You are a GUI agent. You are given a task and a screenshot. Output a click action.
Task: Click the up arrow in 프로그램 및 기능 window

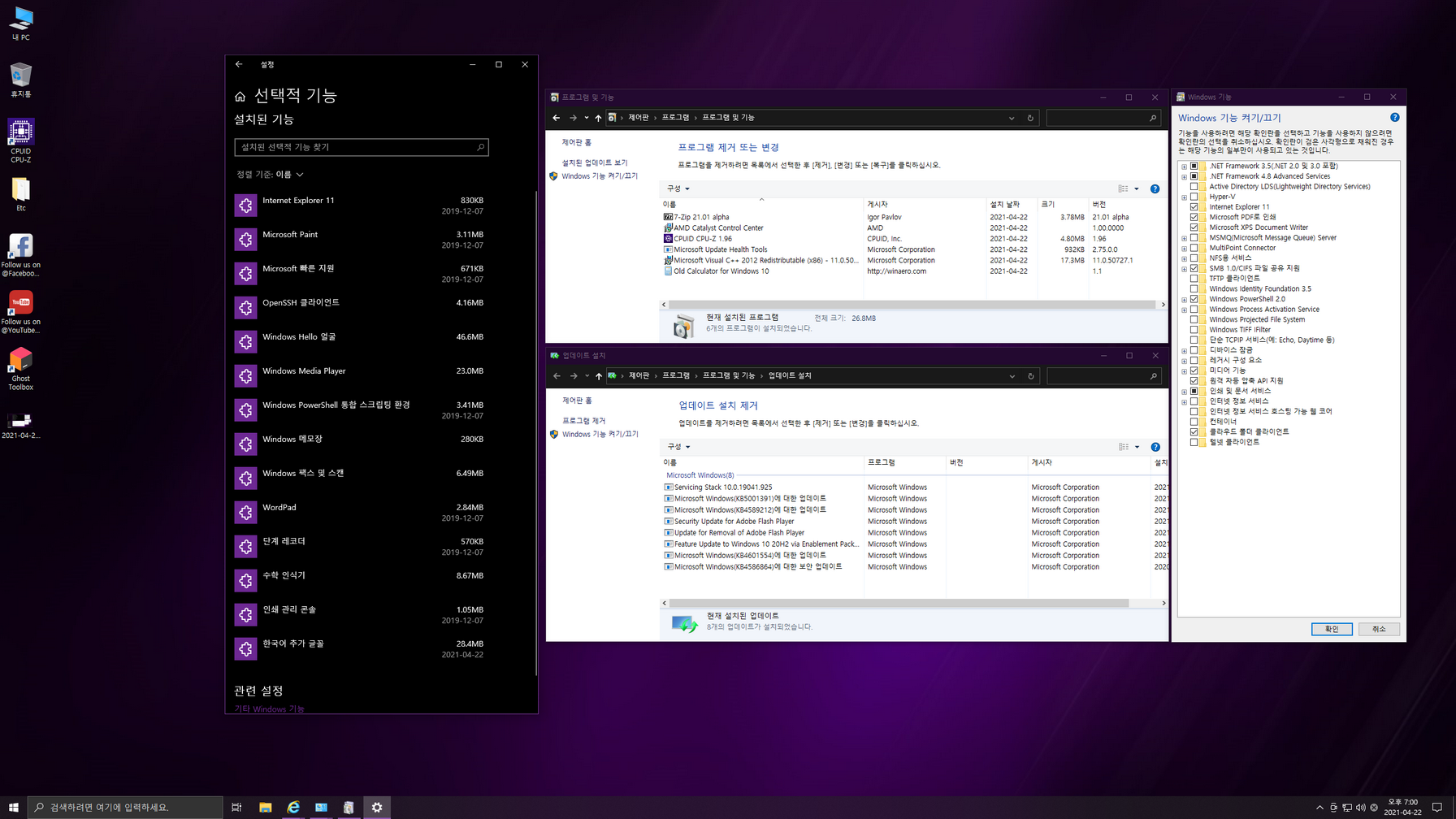pyautogui.click(x=598, y=118)
